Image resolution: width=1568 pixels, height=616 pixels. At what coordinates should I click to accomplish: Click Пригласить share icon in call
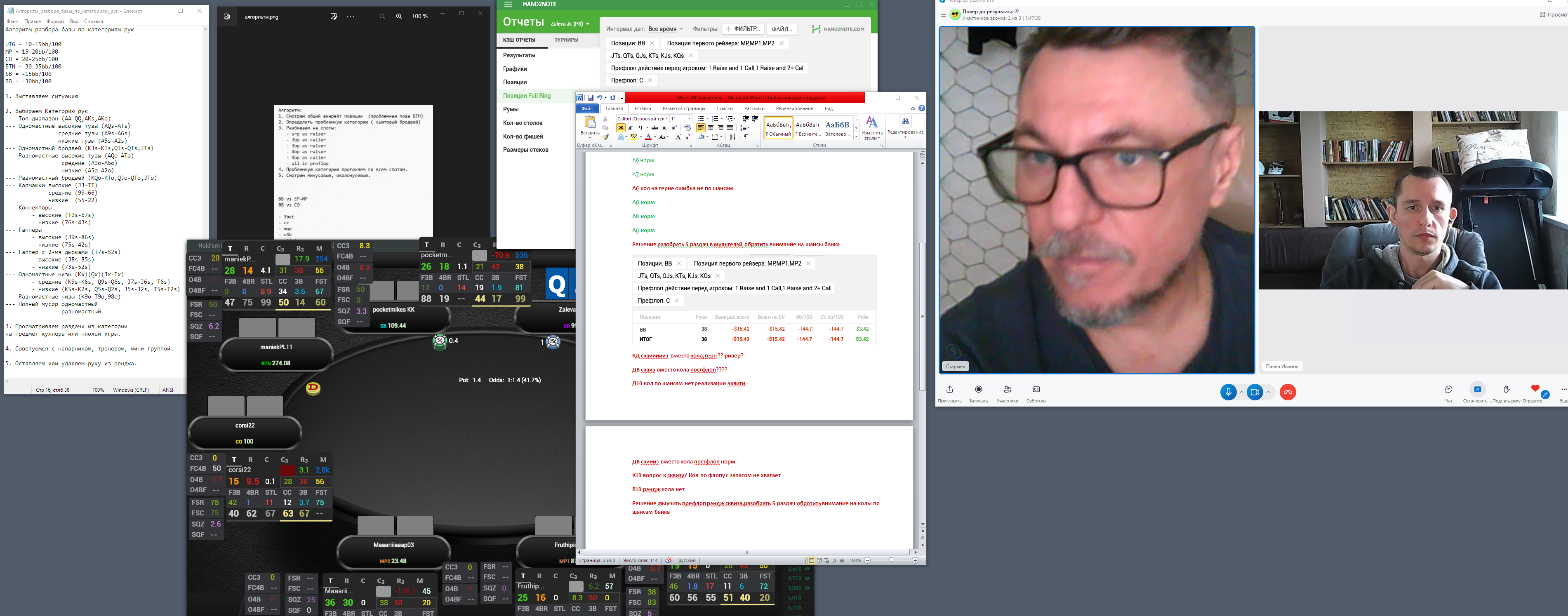pos(949,390)
